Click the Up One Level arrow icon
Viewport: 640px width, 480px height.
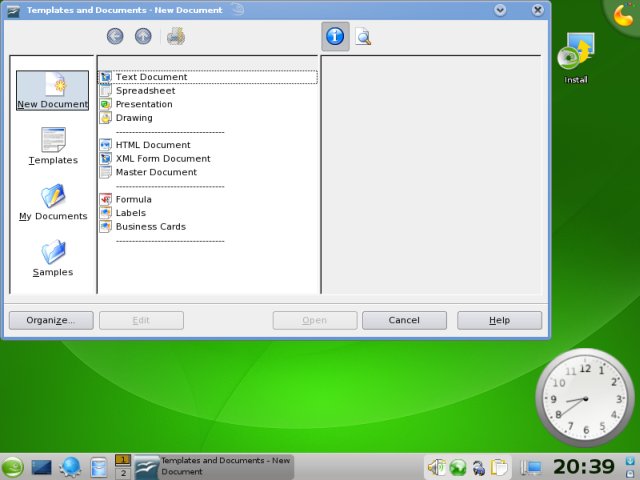(143, 37)
